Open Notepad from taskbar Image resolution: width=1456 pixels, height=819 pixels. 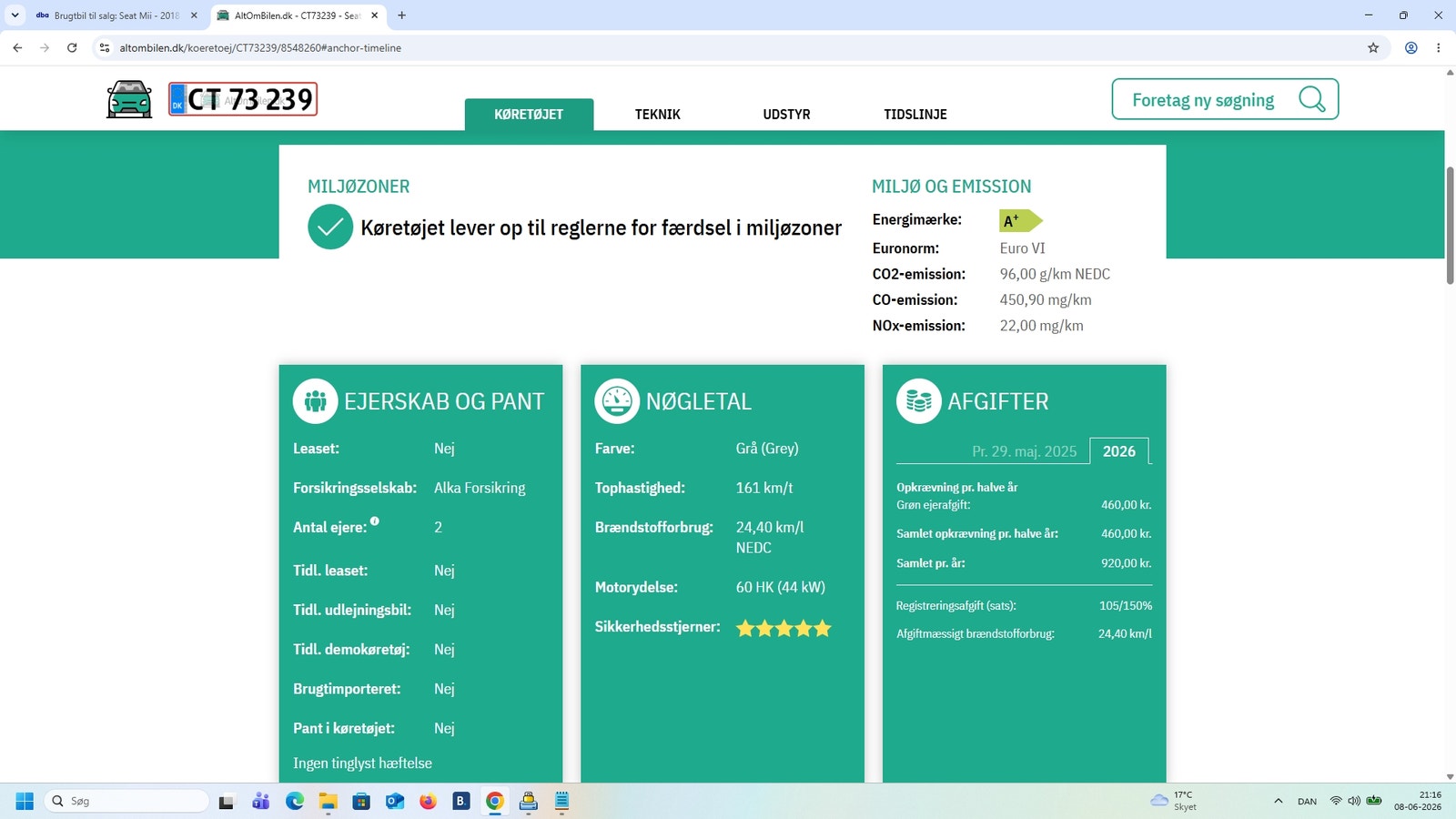click(x=561, y=801)
